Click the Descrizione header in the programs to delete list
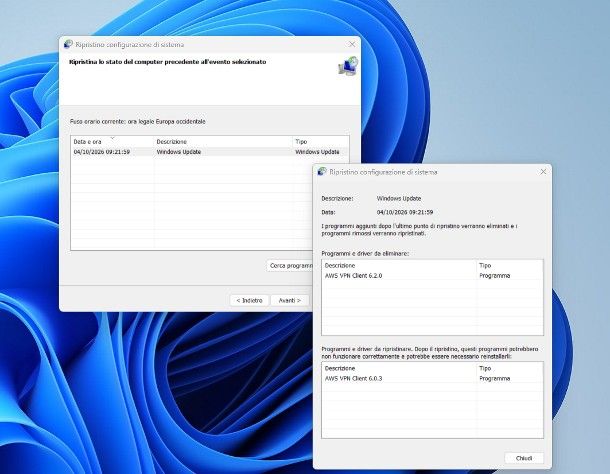 tap(399, 265)
